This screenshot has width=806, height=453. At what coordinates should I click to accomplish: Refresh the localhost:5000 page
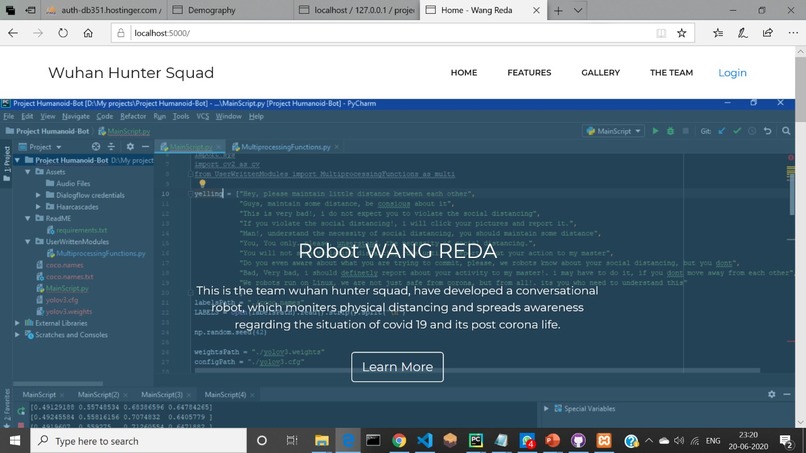(x=63, y=33)
